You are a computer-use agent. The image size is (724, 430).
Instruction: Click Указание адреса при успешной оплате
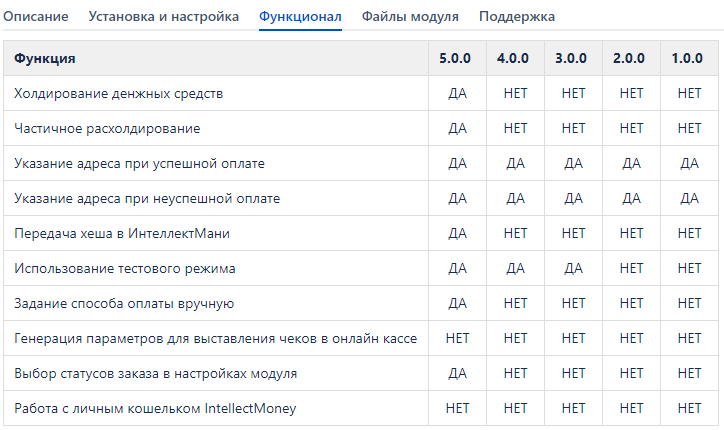(139, 164)
